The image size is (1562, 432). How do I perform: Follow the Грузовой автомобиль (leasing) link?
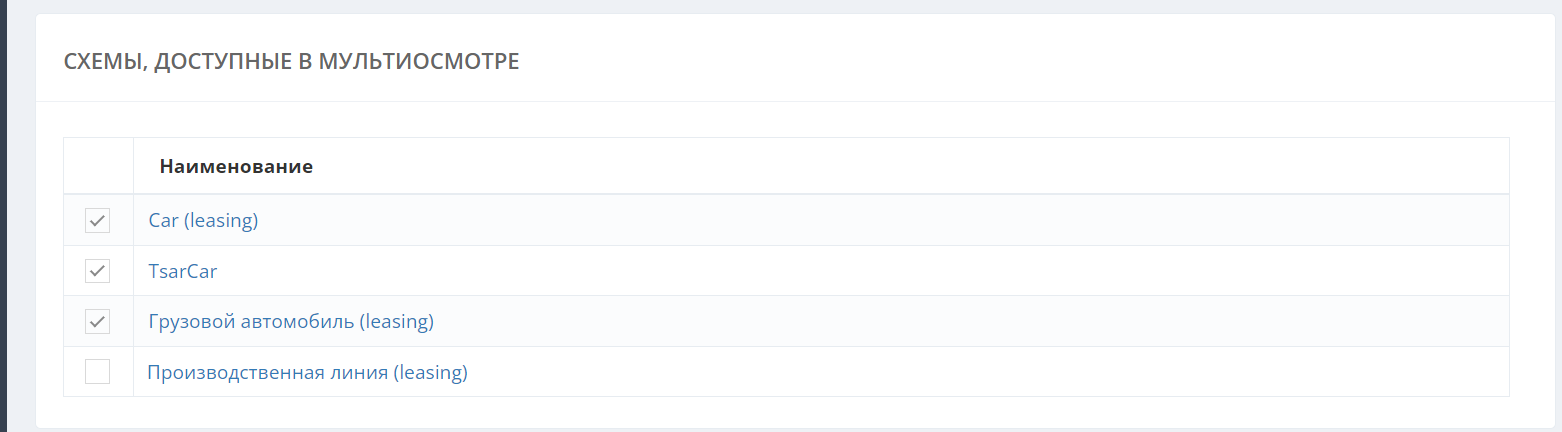291,322
